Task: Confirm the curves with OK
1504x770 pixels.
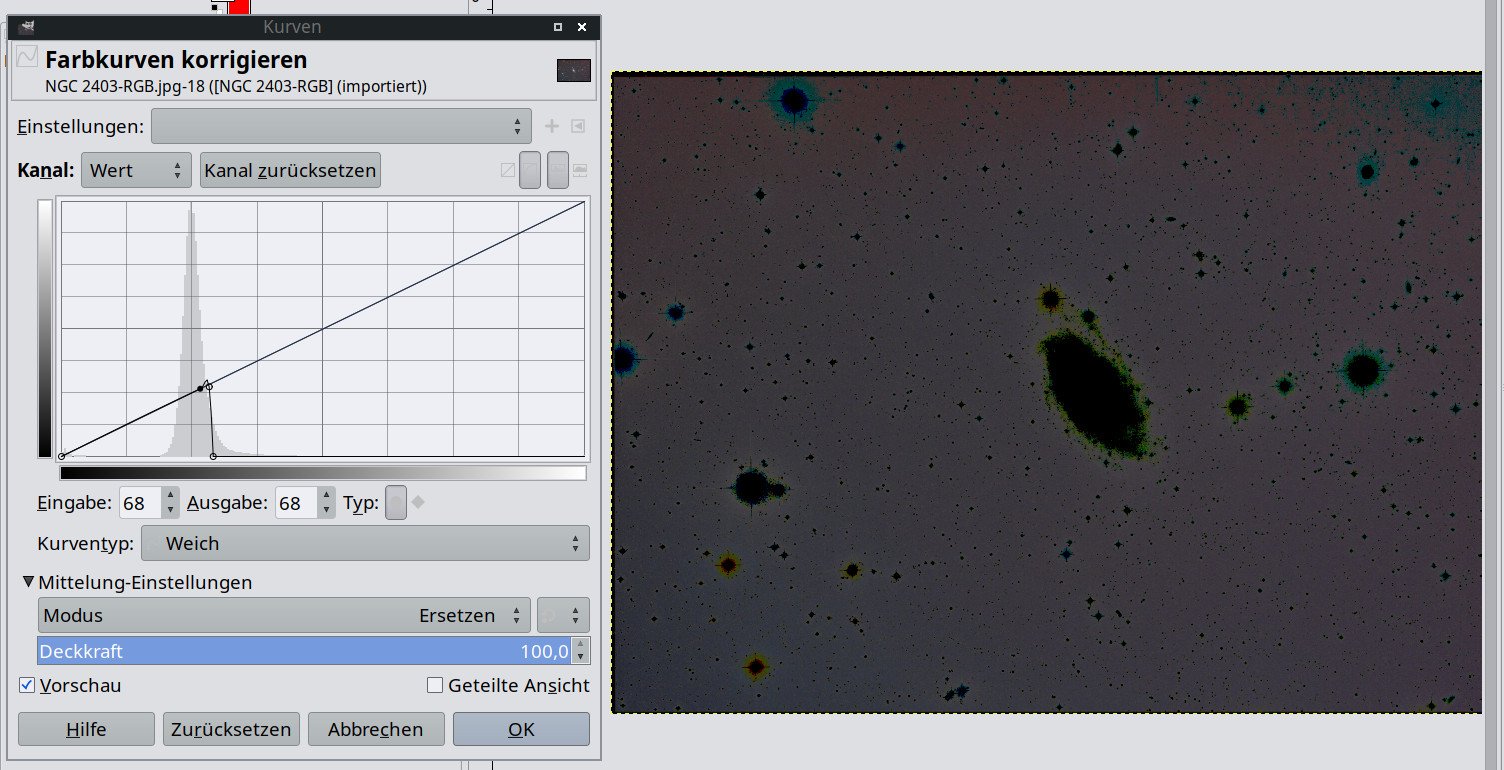Action: click(x=521, y=729)
